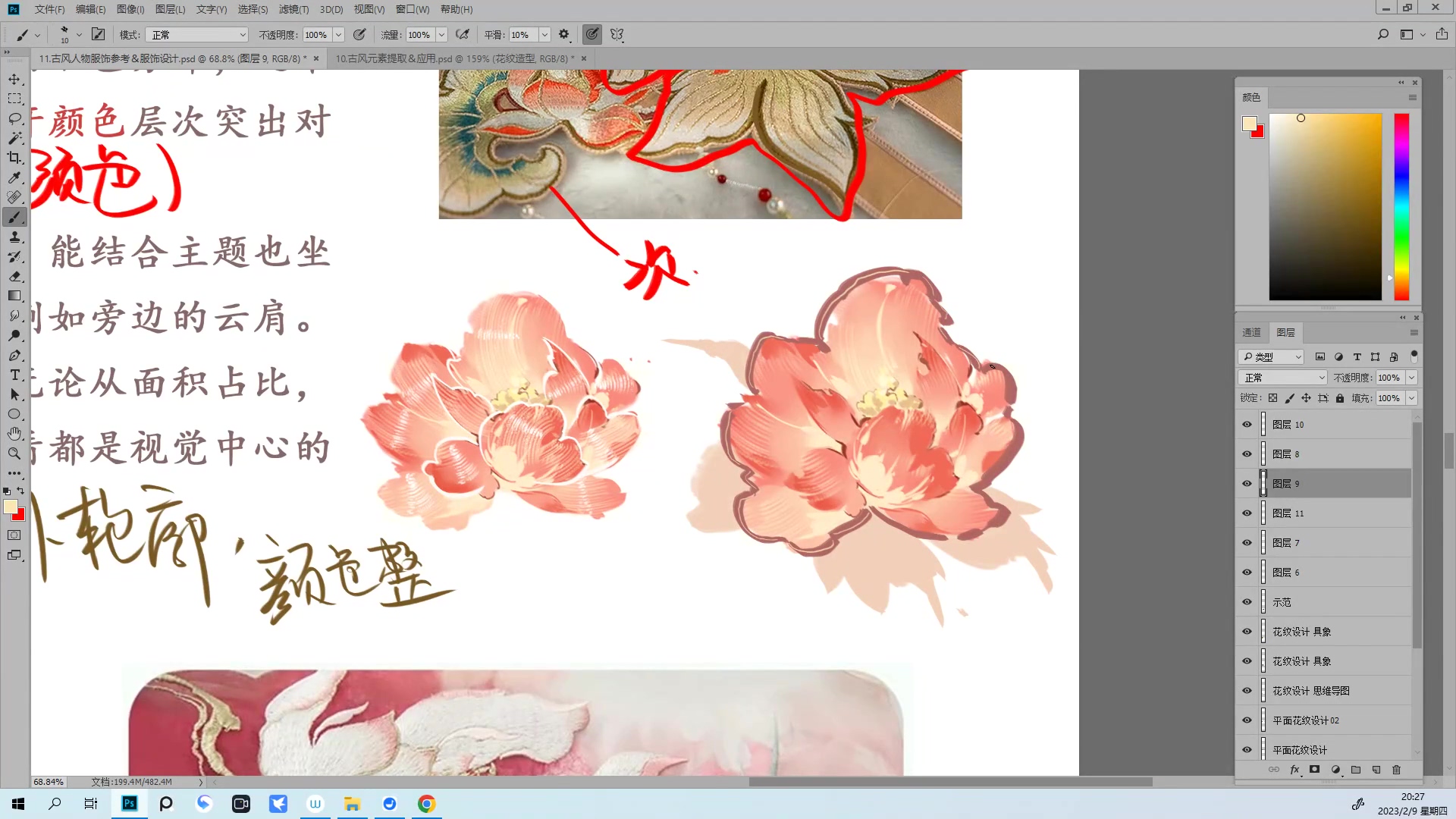
Task: Open the search magnifier in options bar
Action: pos(1383,34)
